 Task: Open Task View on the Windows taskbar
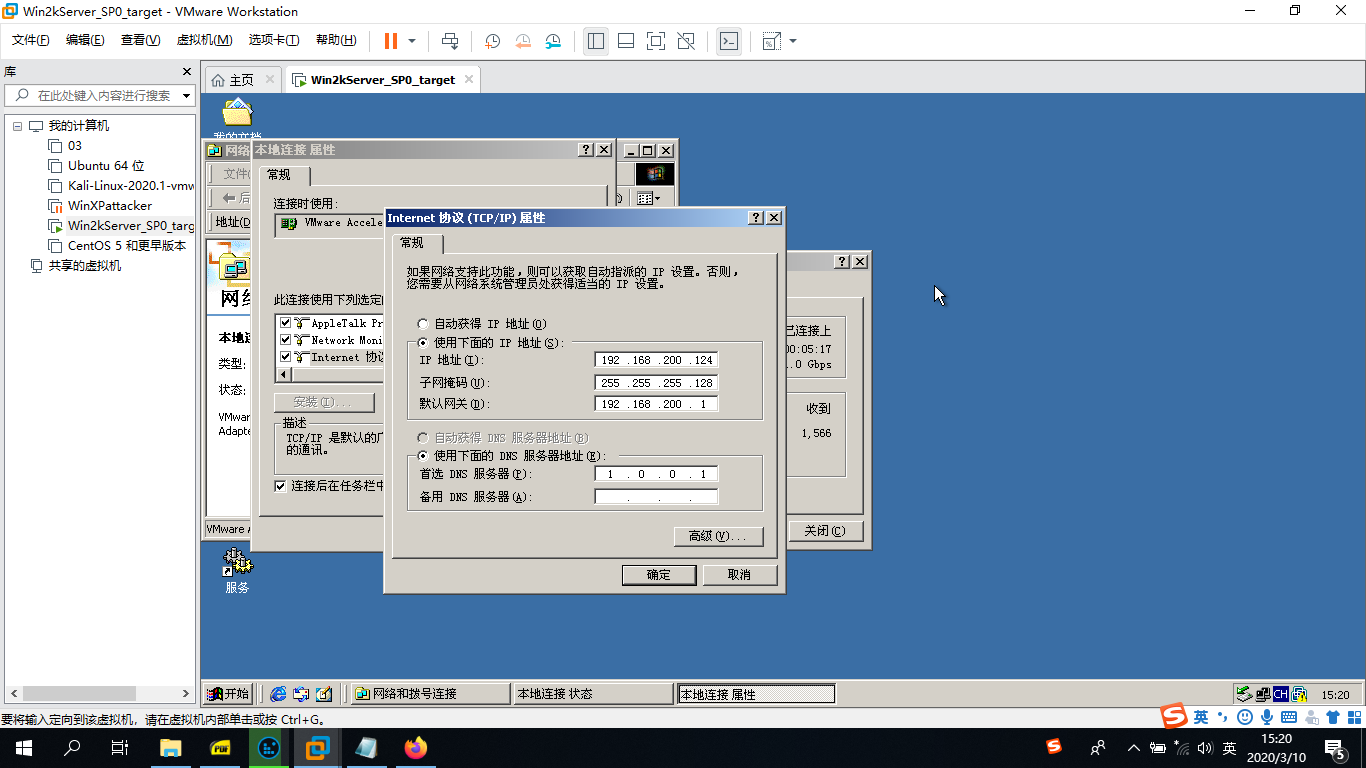(x=120, y=748)
